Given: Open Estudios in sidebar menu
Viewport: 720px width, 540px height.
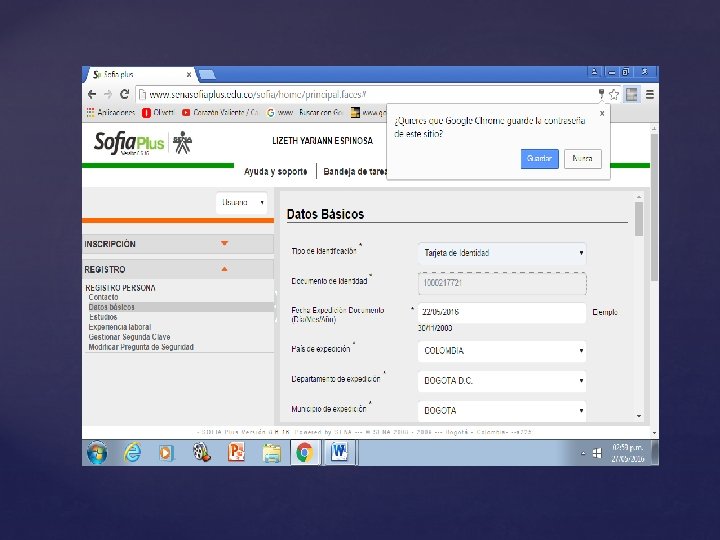Looking at the screenshot, I should (x=103, y=317).
